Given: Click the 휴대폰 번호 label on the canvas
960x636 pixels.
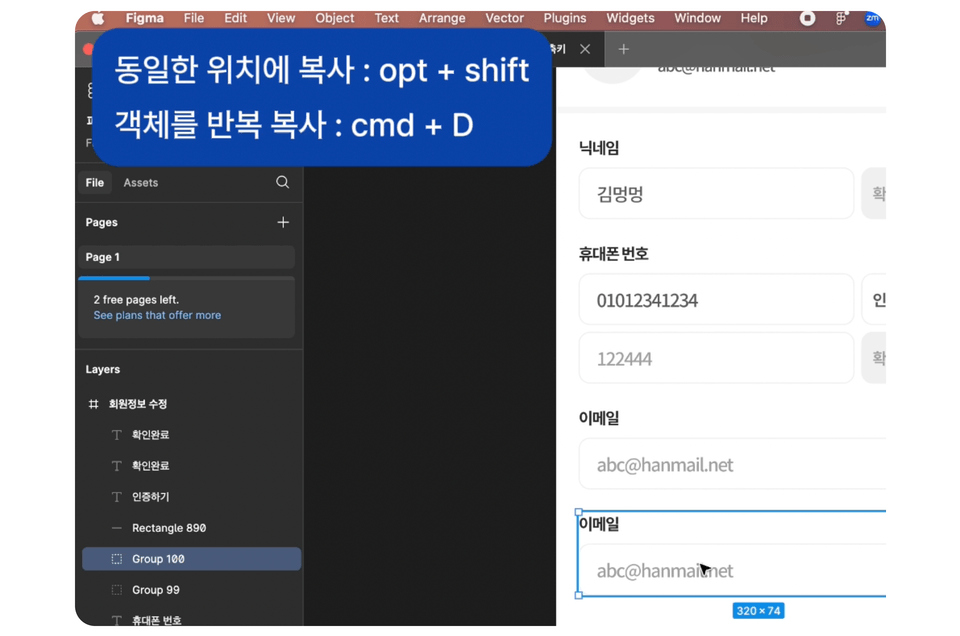Looking at the screenshot, I should [613, 254].
